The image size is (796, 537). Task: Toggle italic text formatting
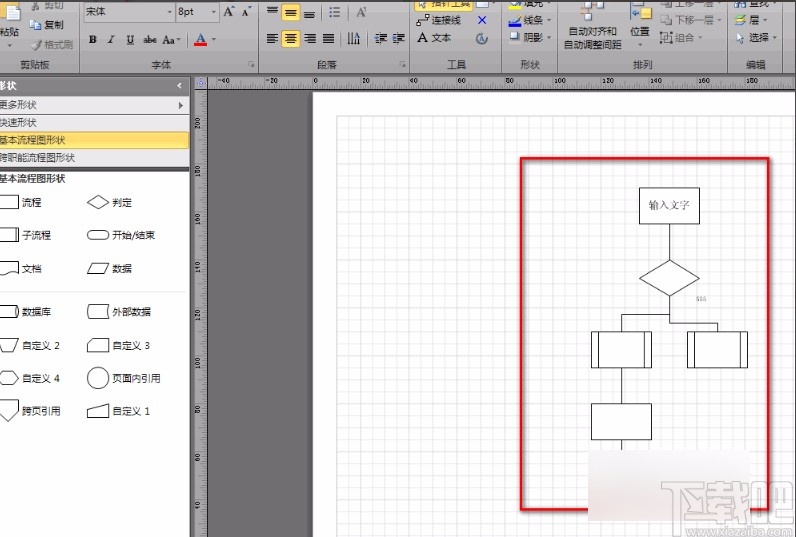(x=111, y=40)
